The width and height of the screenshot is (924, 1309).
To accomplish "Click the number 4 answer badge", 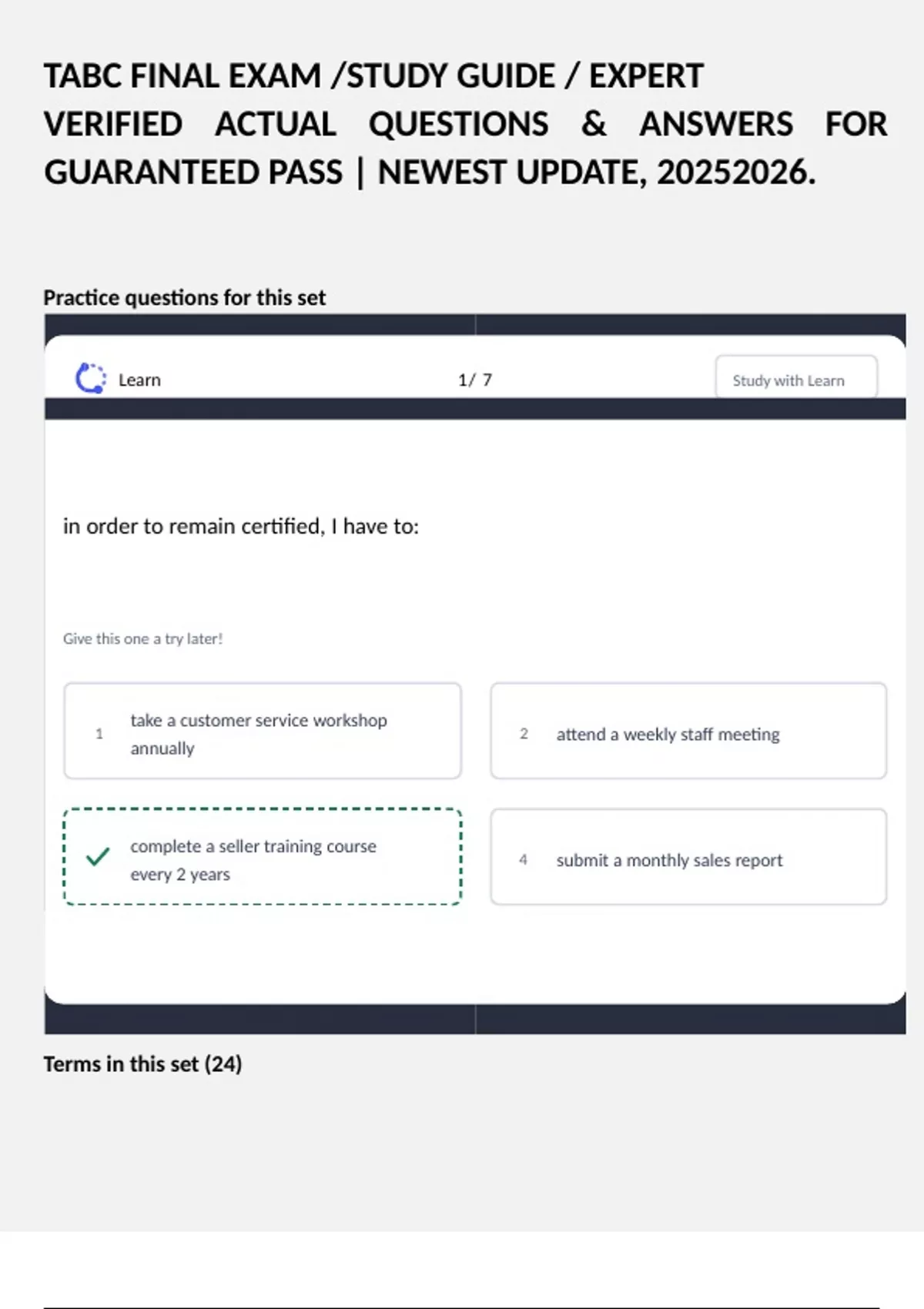I will (x=524, y=859).
